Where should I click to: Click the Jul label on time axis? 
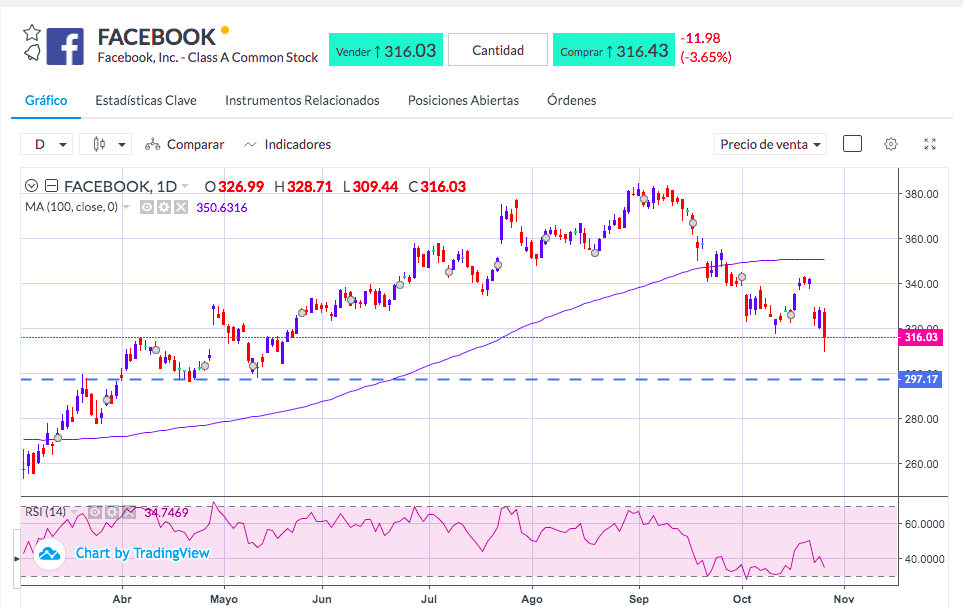[429, 599]
